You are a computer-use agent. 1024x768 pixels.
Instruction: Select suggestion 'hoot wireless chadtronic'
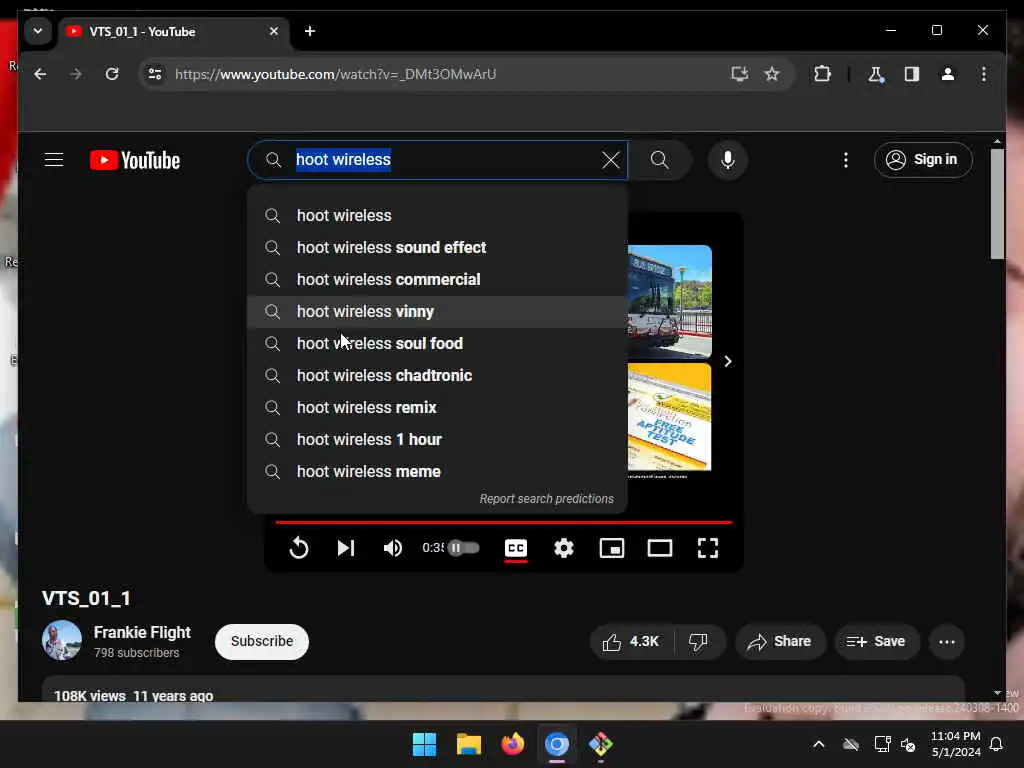(x=437, y=376)
